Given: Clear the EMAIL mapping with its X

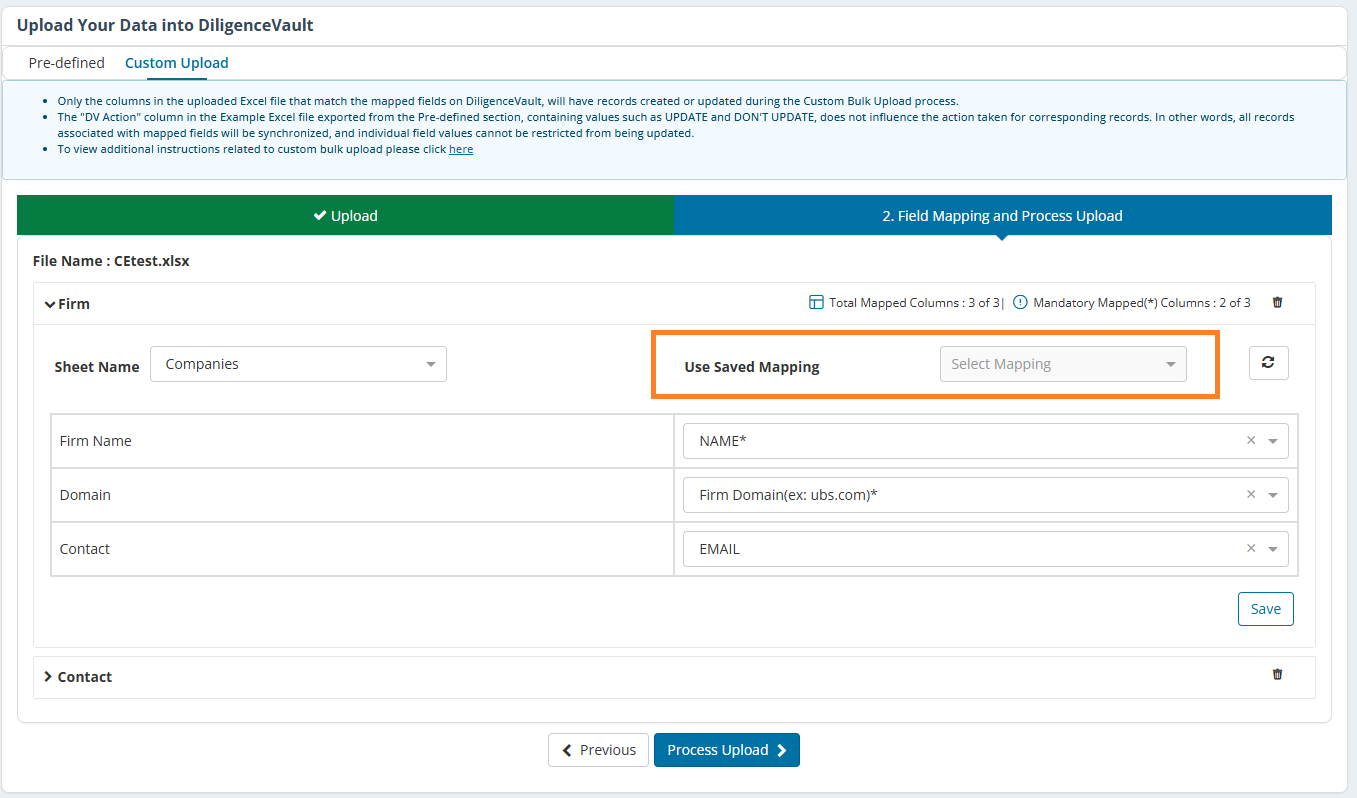Looking at the screenshot, I should (1251, 548).
